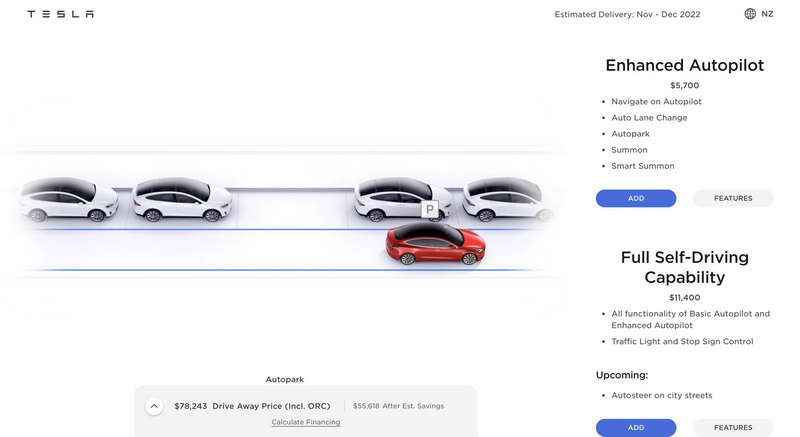Image resolution: width=800 pixels, height=437 pixels.
Task: Click the red Tesla car image
Action: [x=435, y=244]
